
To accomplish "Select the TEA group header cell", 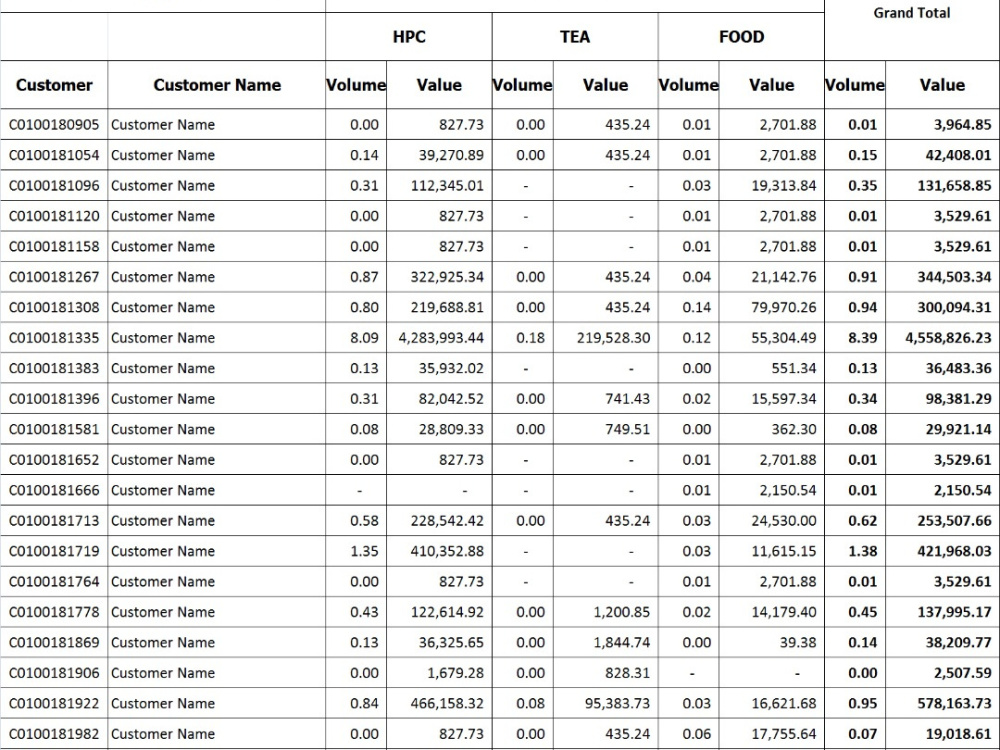I will [x=575, y=37].
